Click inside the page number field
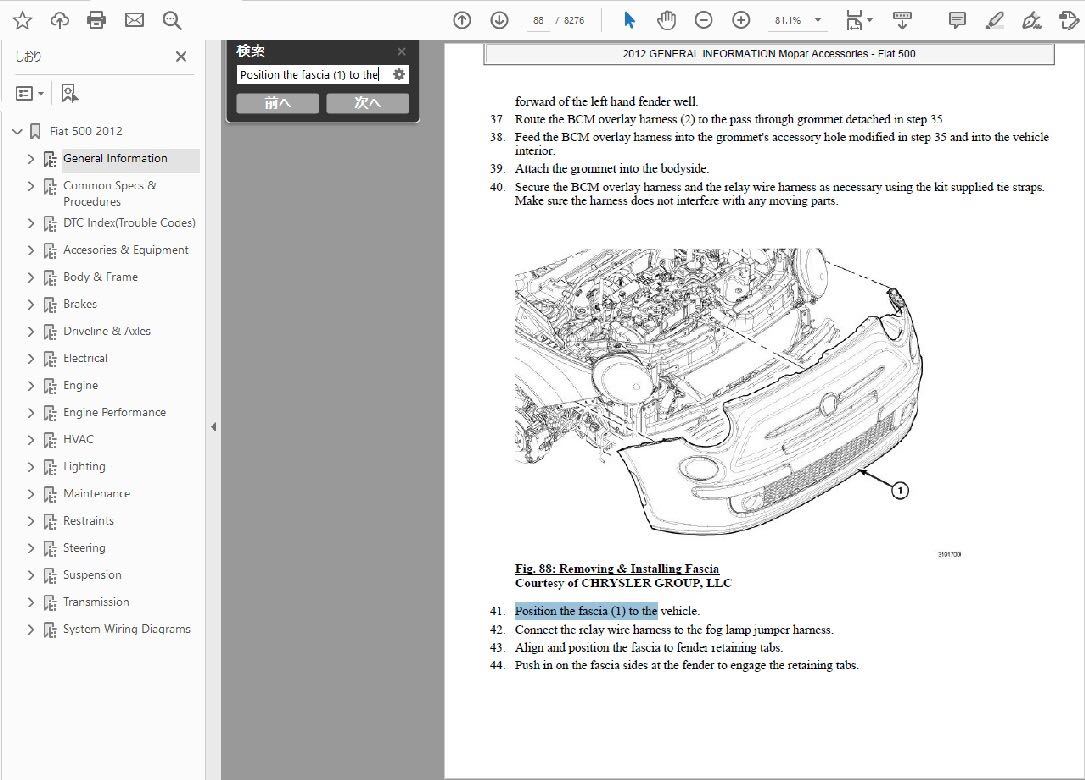 (x=538, y=19)
